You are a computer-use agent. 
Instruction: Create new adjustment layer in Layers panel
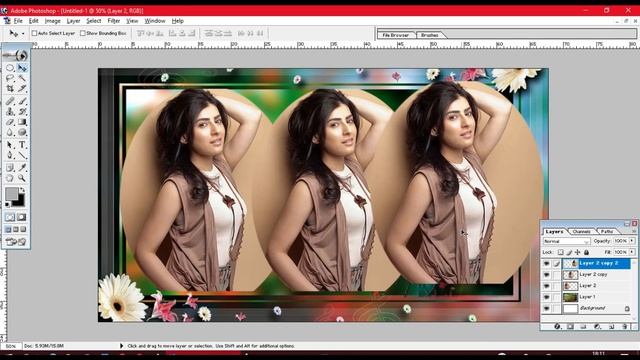point(597,327)
